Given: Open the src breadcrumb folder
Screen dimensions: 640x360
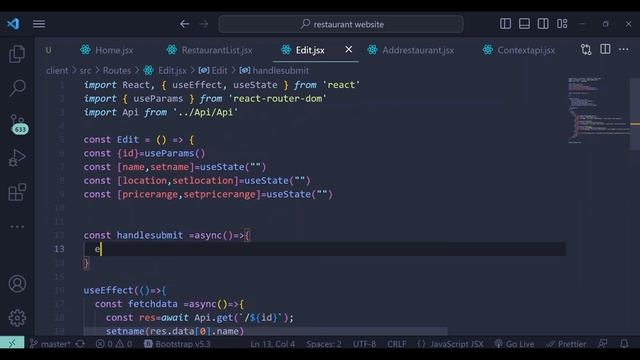Looking at the screenshot, I should click(85, 71).
